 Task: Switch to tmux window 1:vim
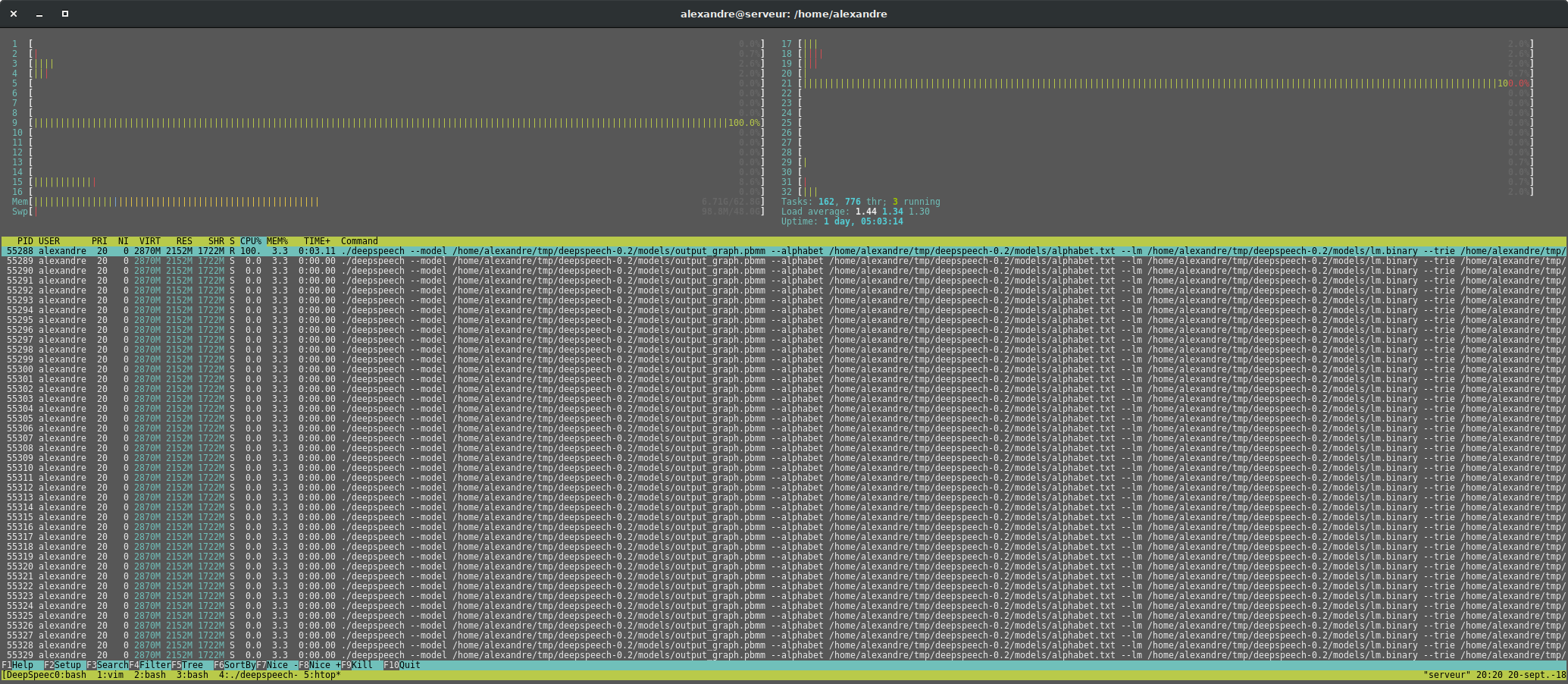pos(110,675)
